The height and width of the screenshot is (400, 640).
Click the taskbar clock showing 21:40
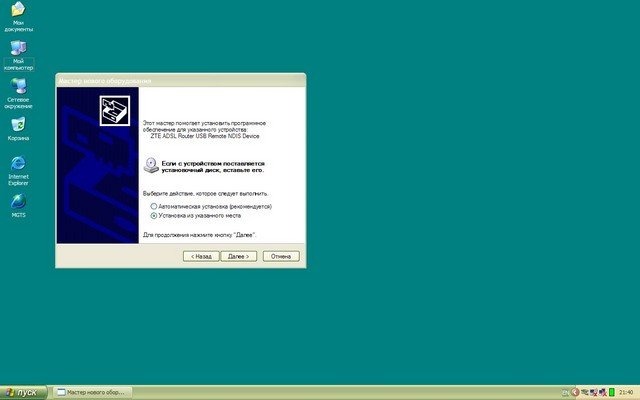(x=626, y=392)
